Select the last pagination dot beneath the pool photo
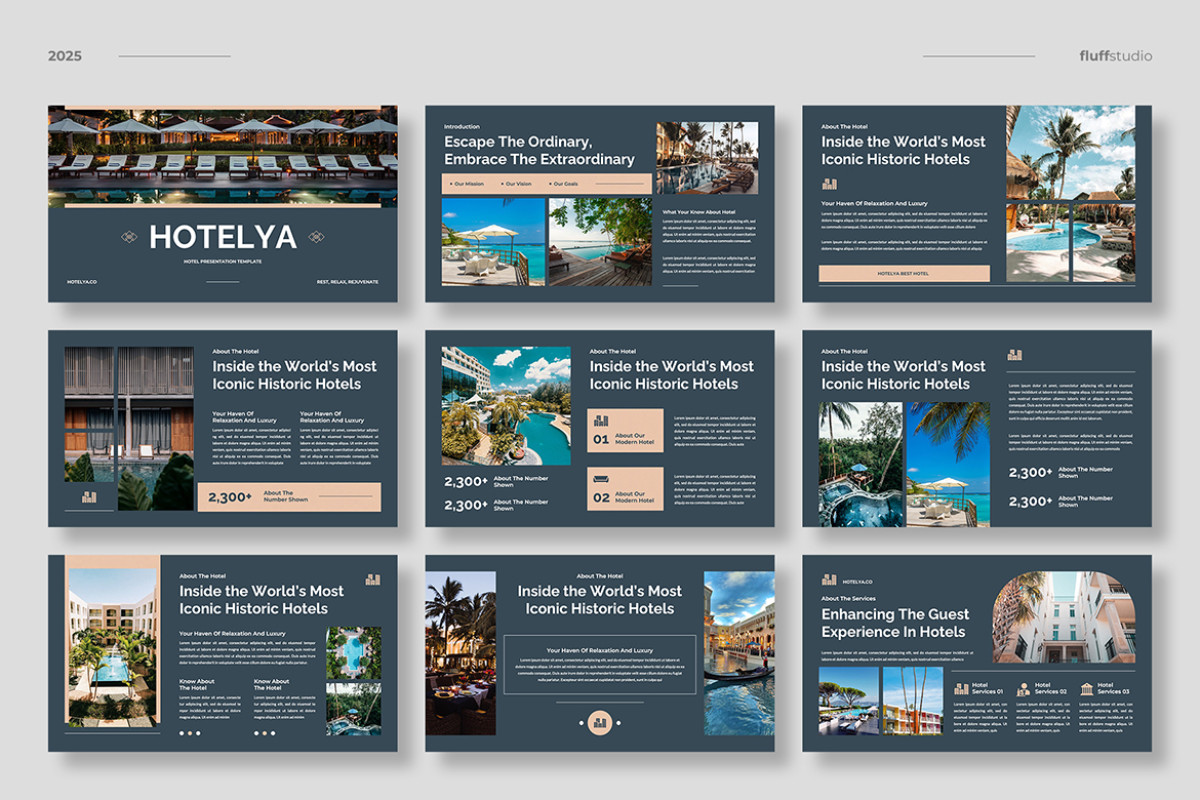This screenshot has height=800, width=1200. click(x=271, y=732)
